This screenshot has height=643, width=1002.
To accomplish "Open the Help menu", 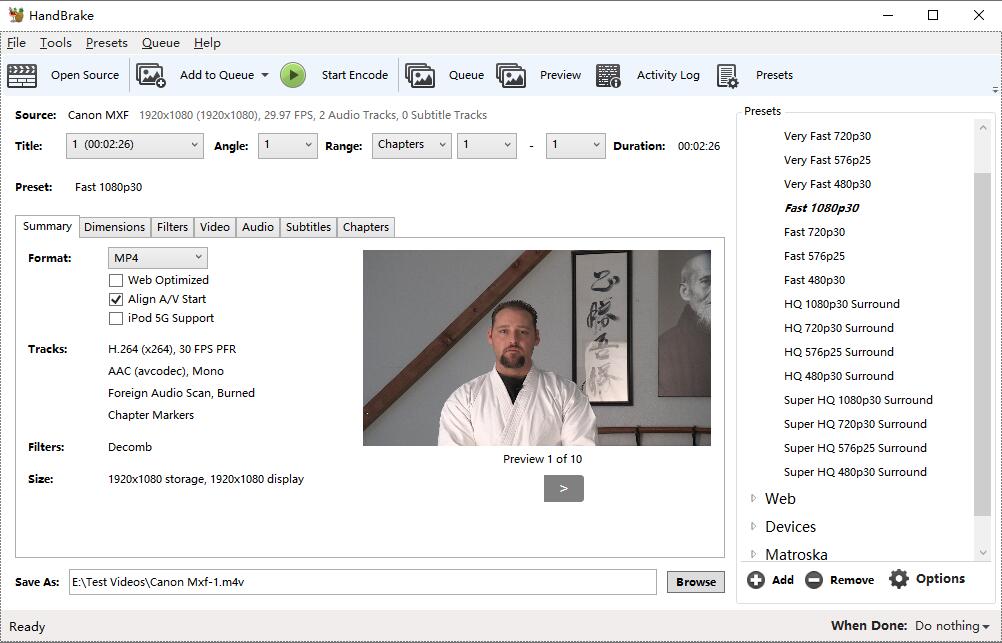I will coord(207,43).
